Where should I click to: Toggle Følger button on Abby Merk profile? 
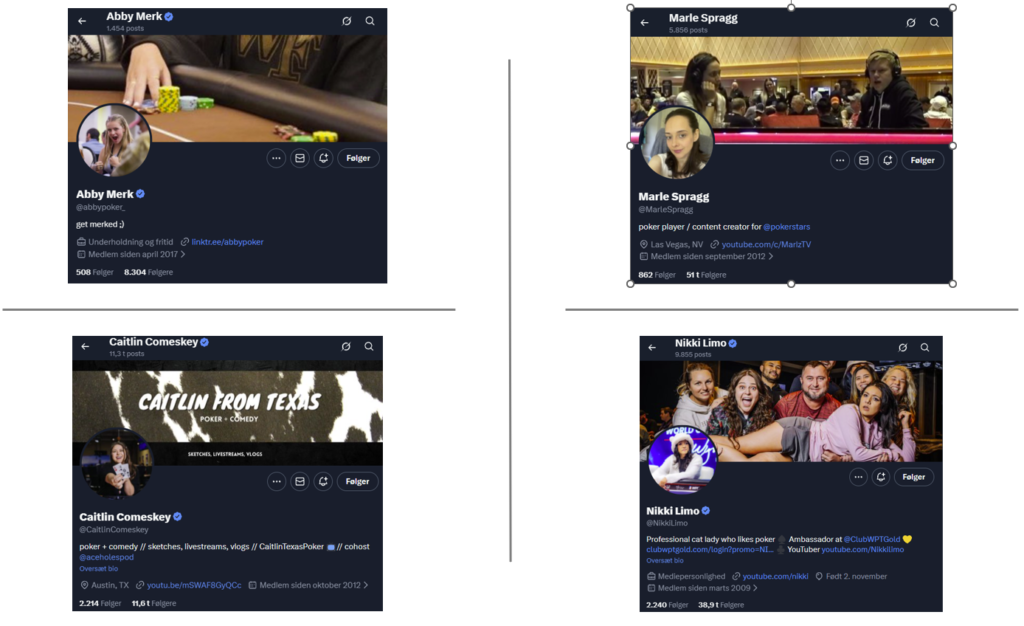coord(357,158)
